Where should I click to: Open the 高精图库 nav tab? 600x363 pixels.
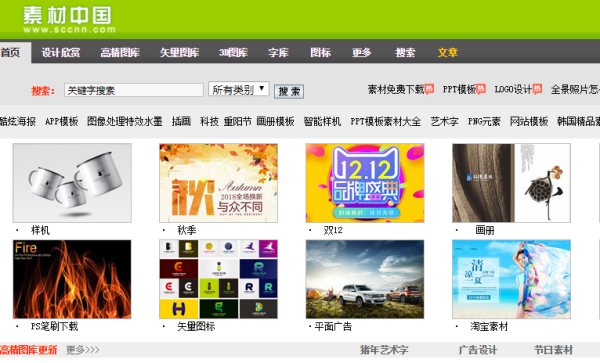point(120,52)
